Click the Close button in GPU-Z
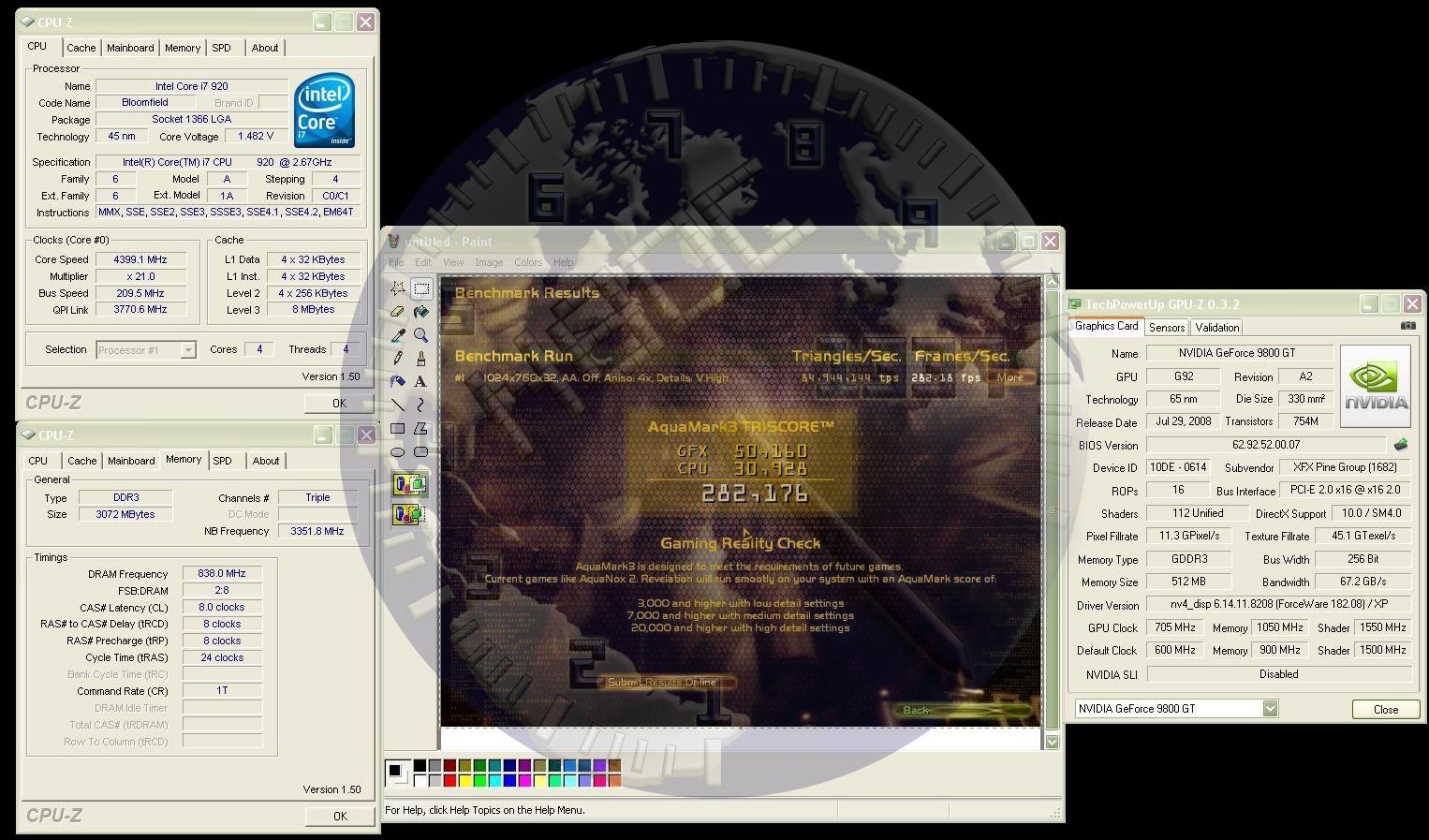The image size is (1429, 840). click(x=1386, y=709)
